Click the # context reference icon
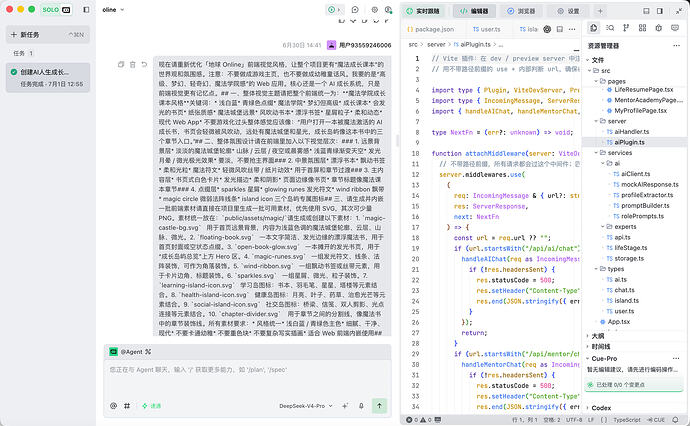690x426 pixels. point(127,406)
